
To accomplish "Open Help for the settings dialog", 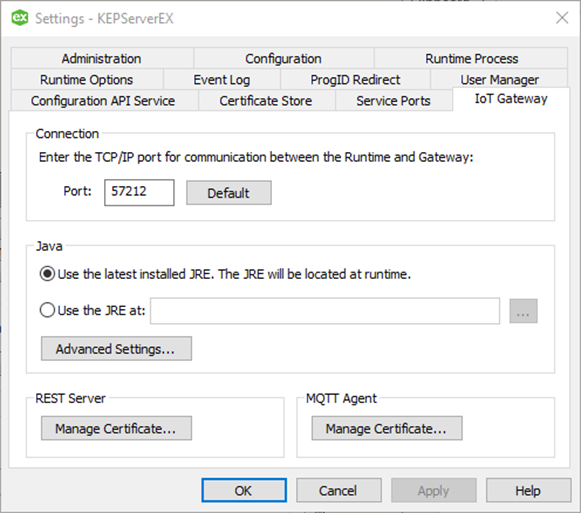I will (x=528, y=490).
